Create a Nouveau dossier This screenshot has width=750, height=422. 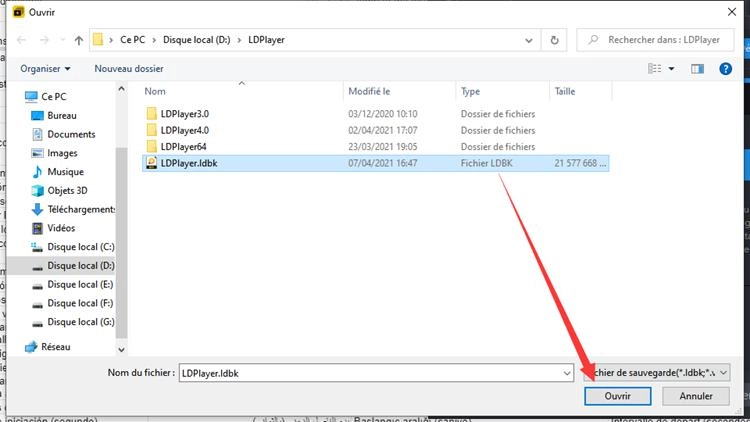coord(129,69)
